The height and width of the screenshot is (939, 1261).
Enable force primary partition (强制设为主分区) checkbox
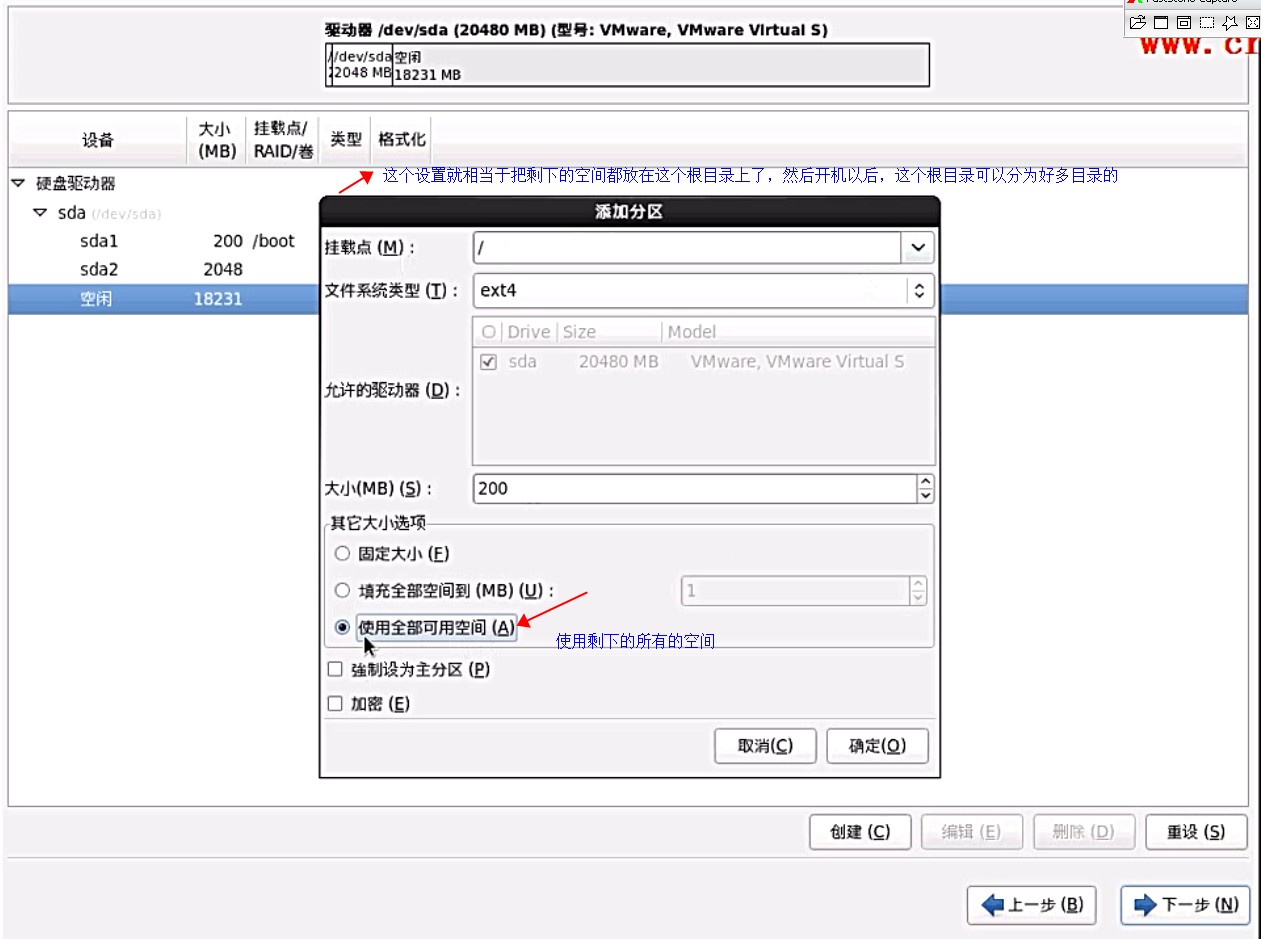(336, 670)
